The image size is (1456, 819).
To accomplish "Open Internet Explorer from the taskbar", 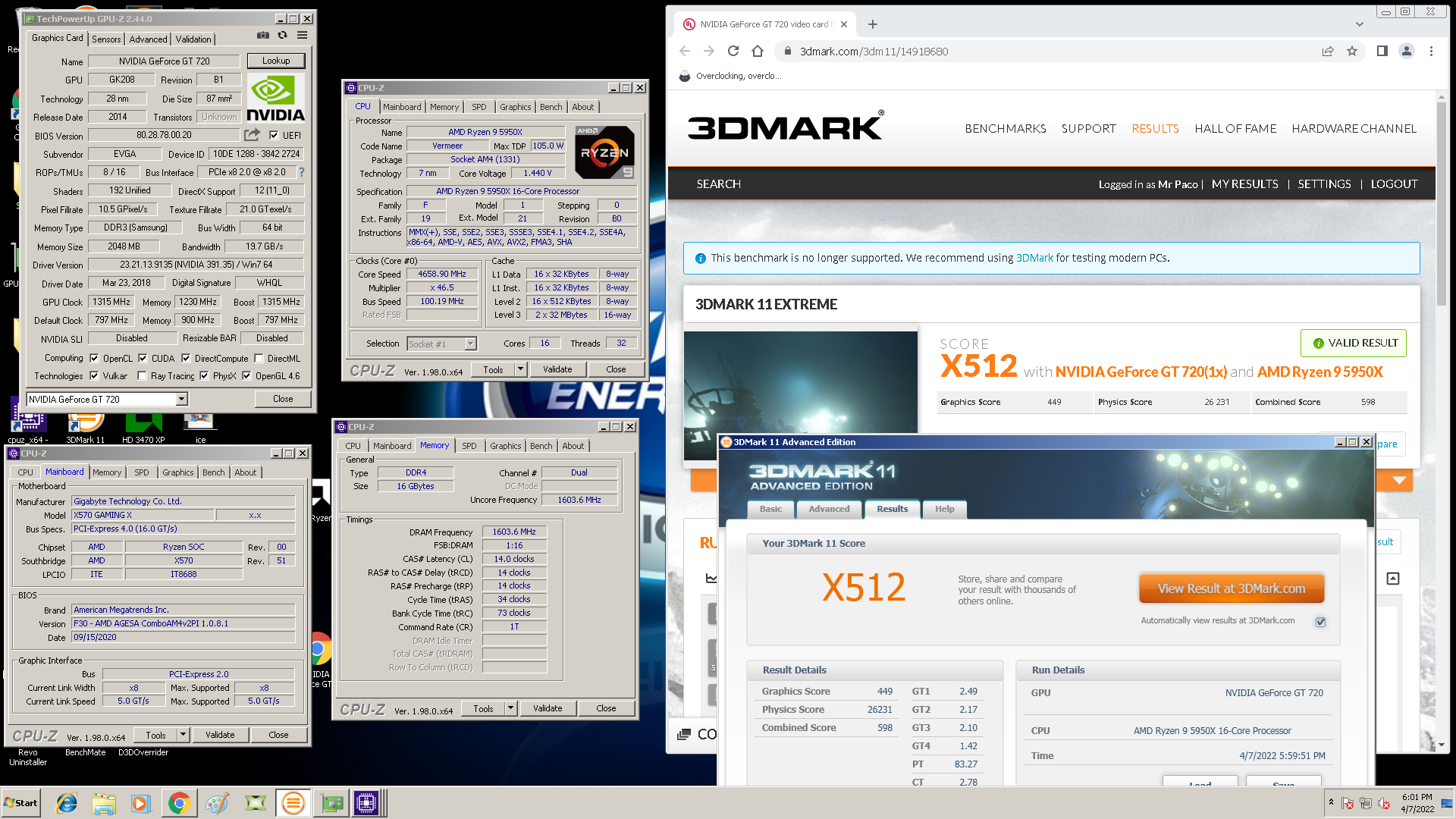I will pyautogui.click(x=67, y=803).
